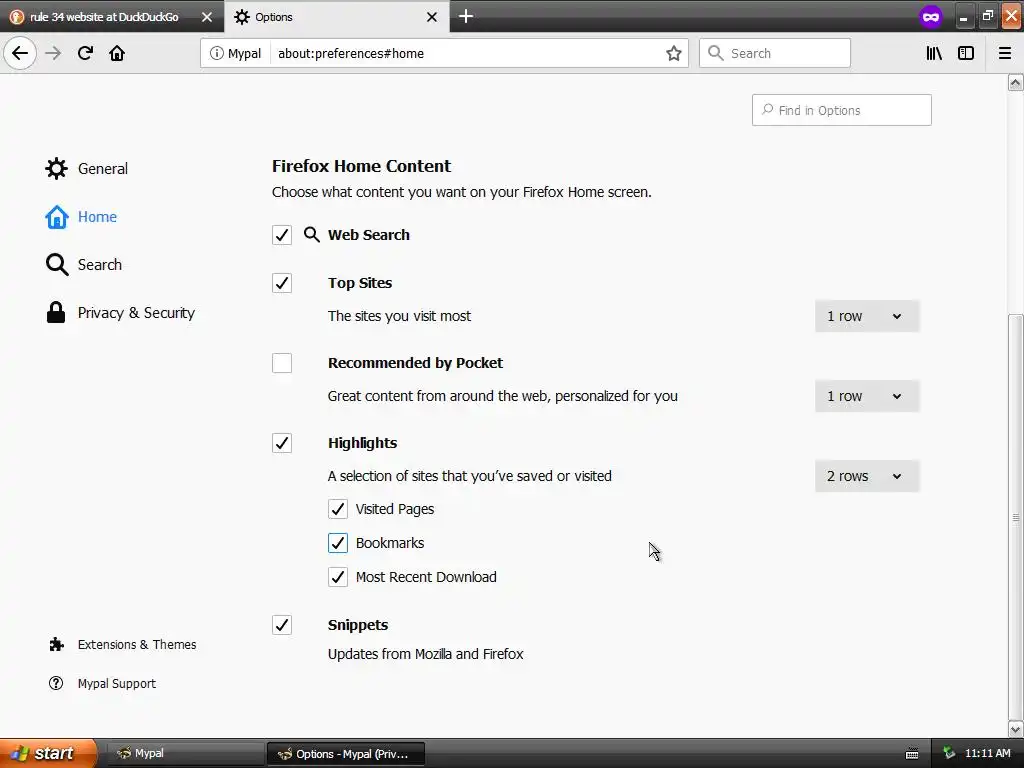Expand the Highlights 2 rows dropdown
This screenshot has height=768, width=1024.
point(866,476)
